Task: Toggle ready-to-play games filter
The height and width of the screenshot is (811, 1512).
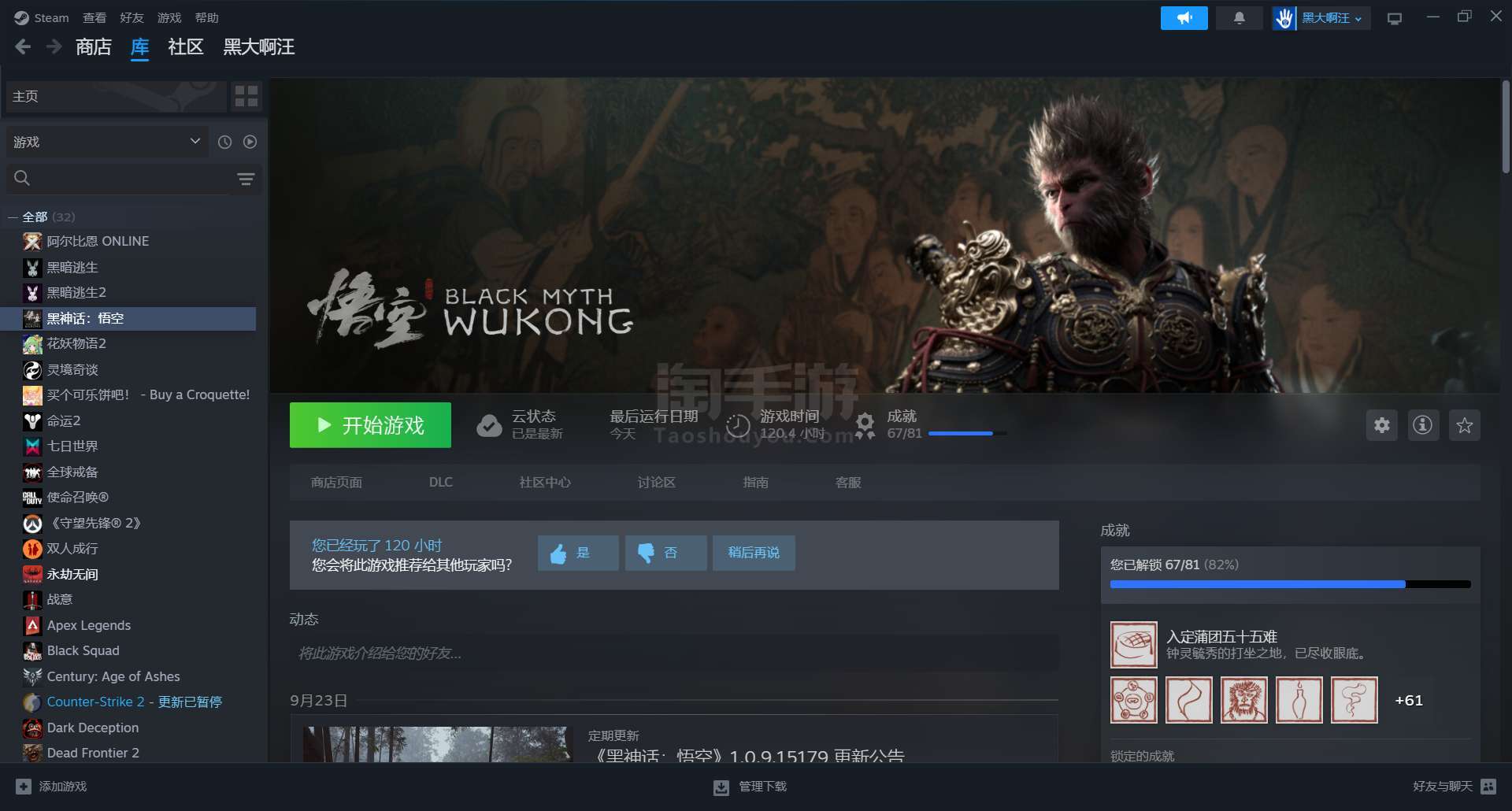Action: [x=250, y=142]
